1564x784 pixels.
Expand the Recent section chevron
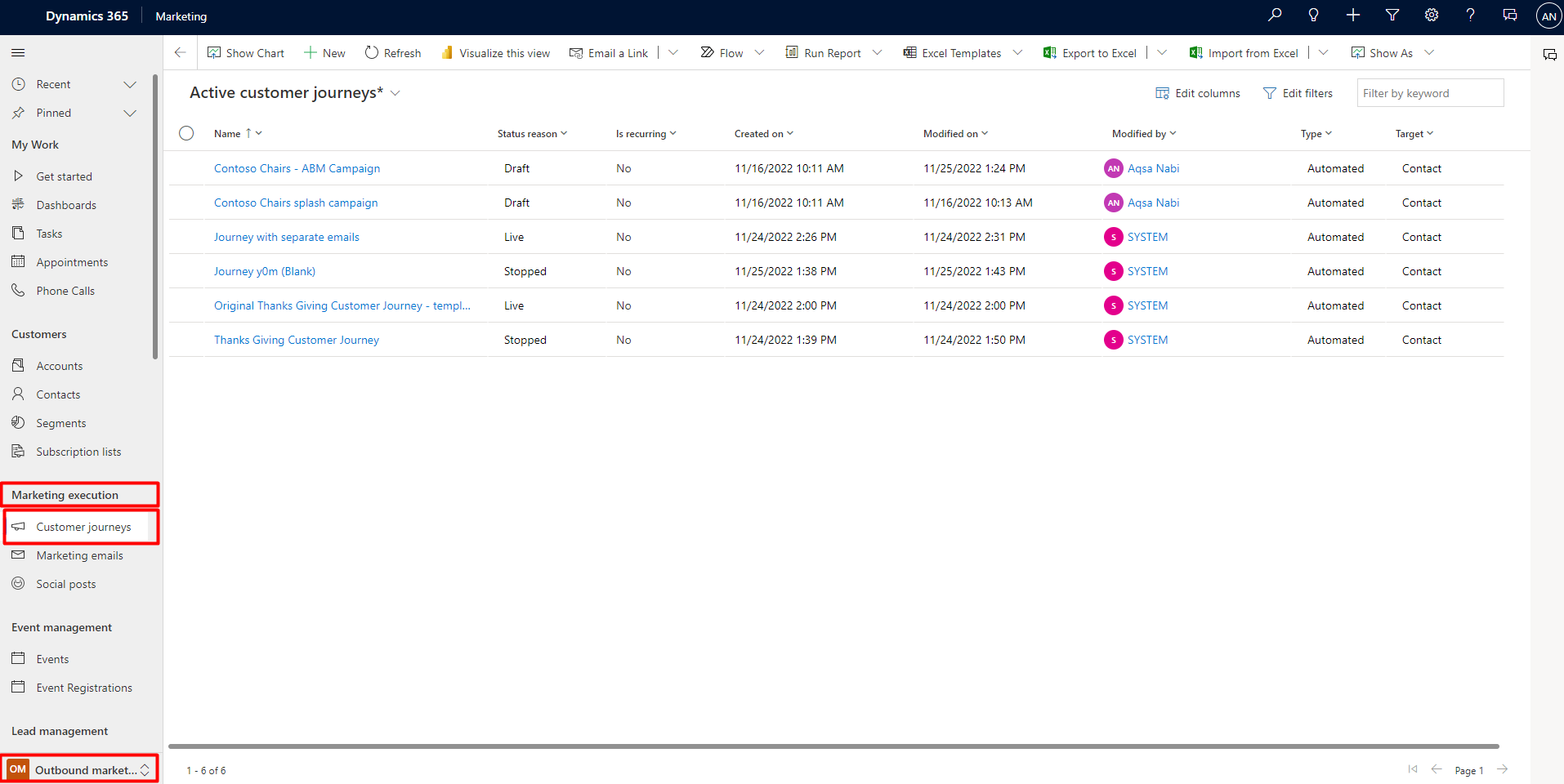tap(130, 83)
